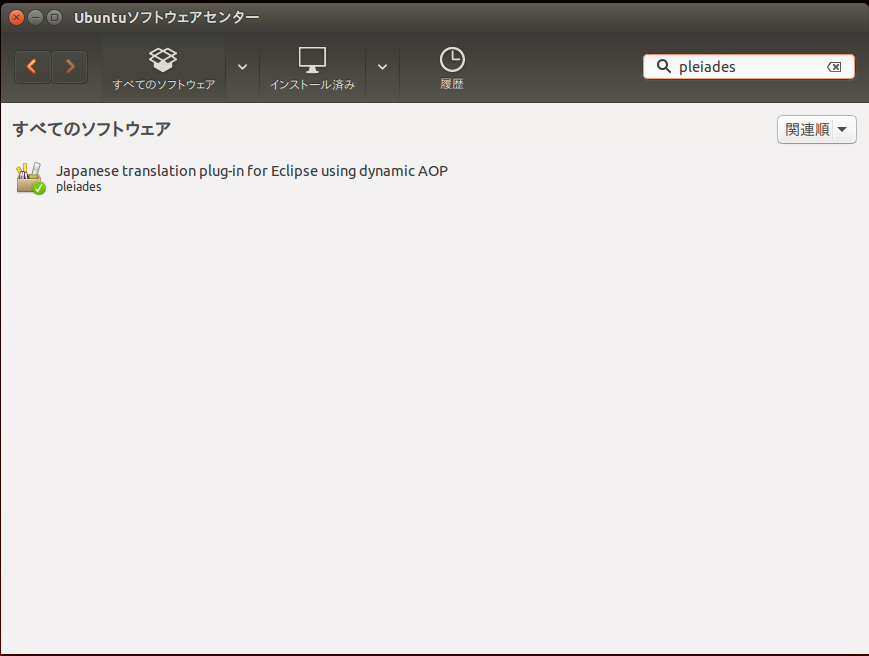Expand the dropdown arrow beside インストール済み

point(382,67)
